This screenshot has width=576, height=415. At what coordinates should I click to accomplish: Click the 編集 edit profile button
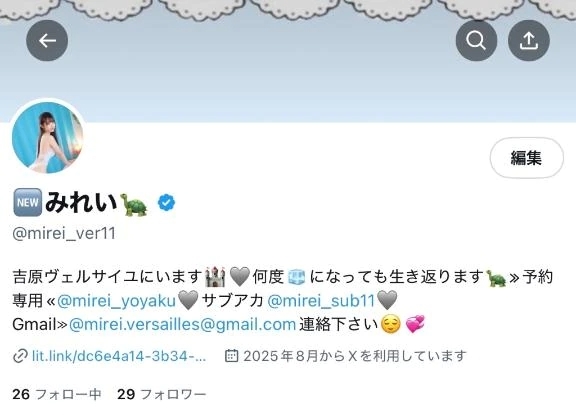tap(526, 158)
